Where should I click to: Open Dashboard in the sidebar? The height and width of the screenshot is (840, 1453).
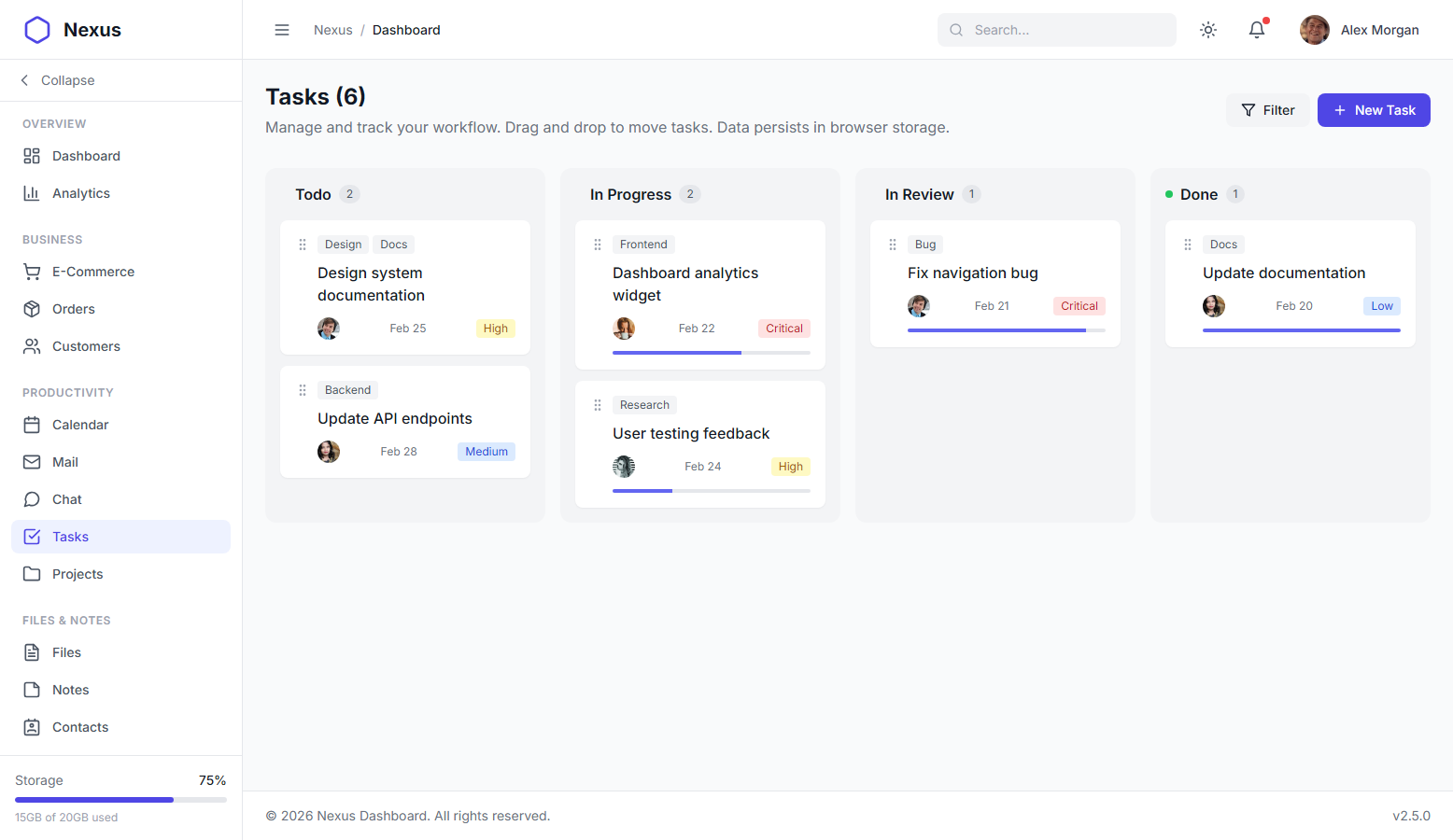point(120,156)
